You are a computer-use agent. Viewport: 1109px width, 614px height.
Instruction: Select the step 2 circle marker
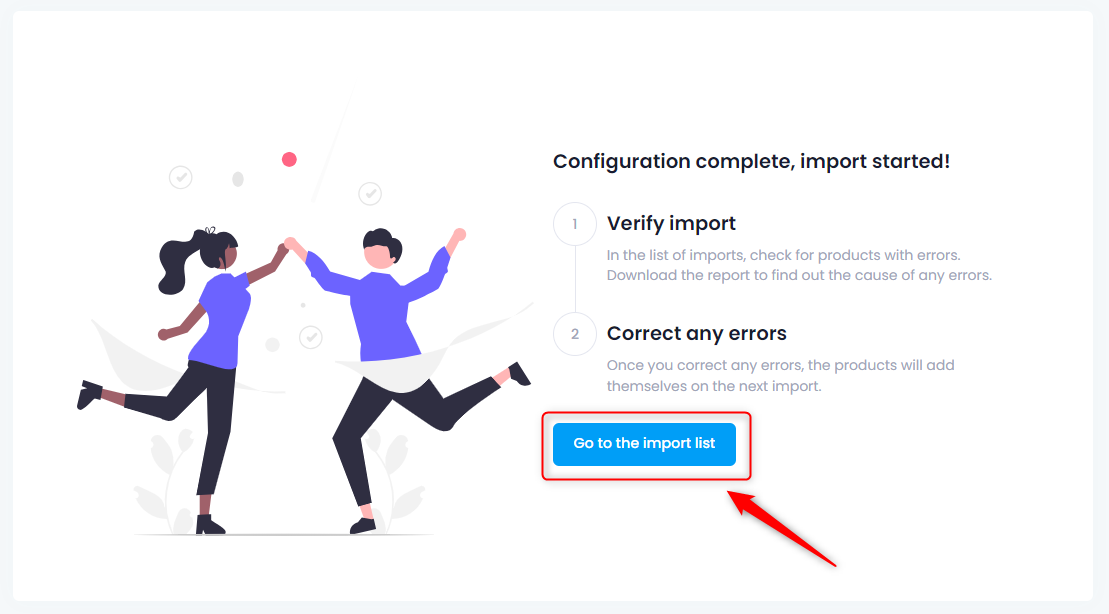pos(574,334)
